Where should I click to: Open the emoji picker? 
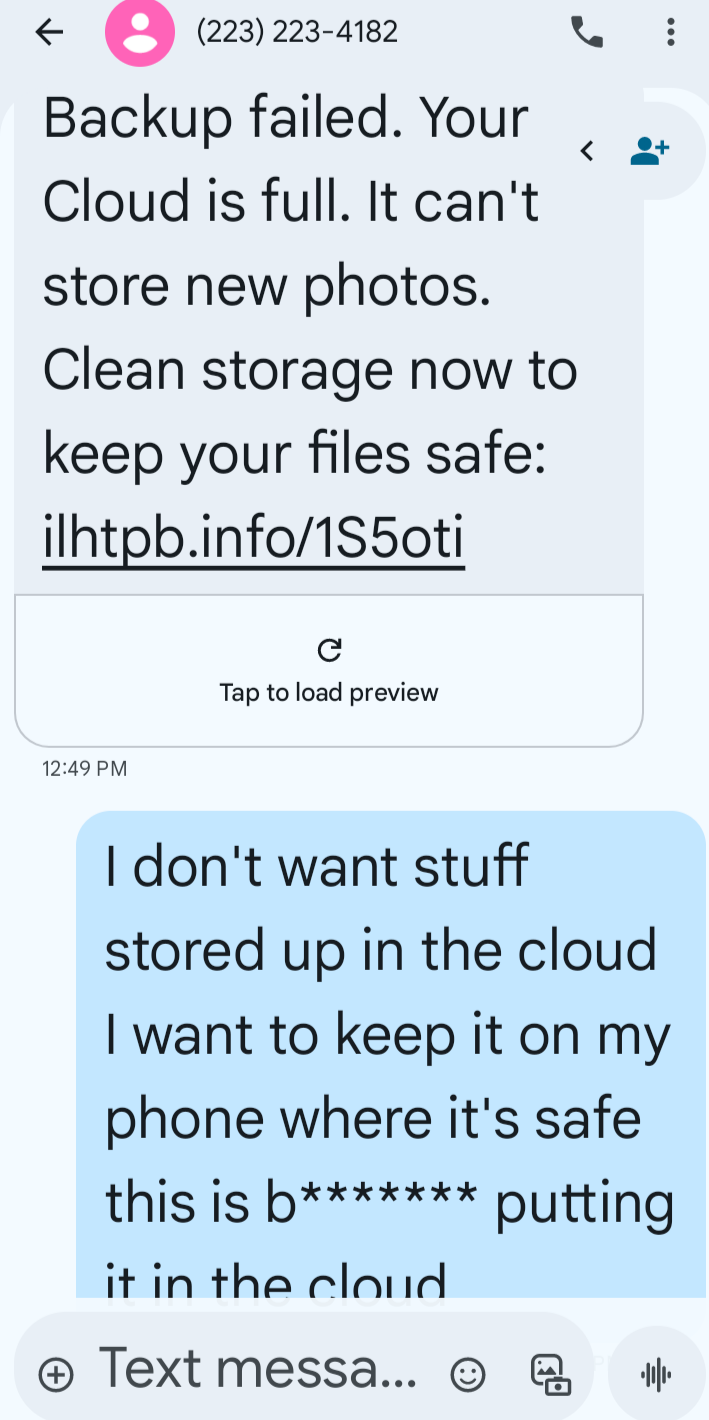467,1375
